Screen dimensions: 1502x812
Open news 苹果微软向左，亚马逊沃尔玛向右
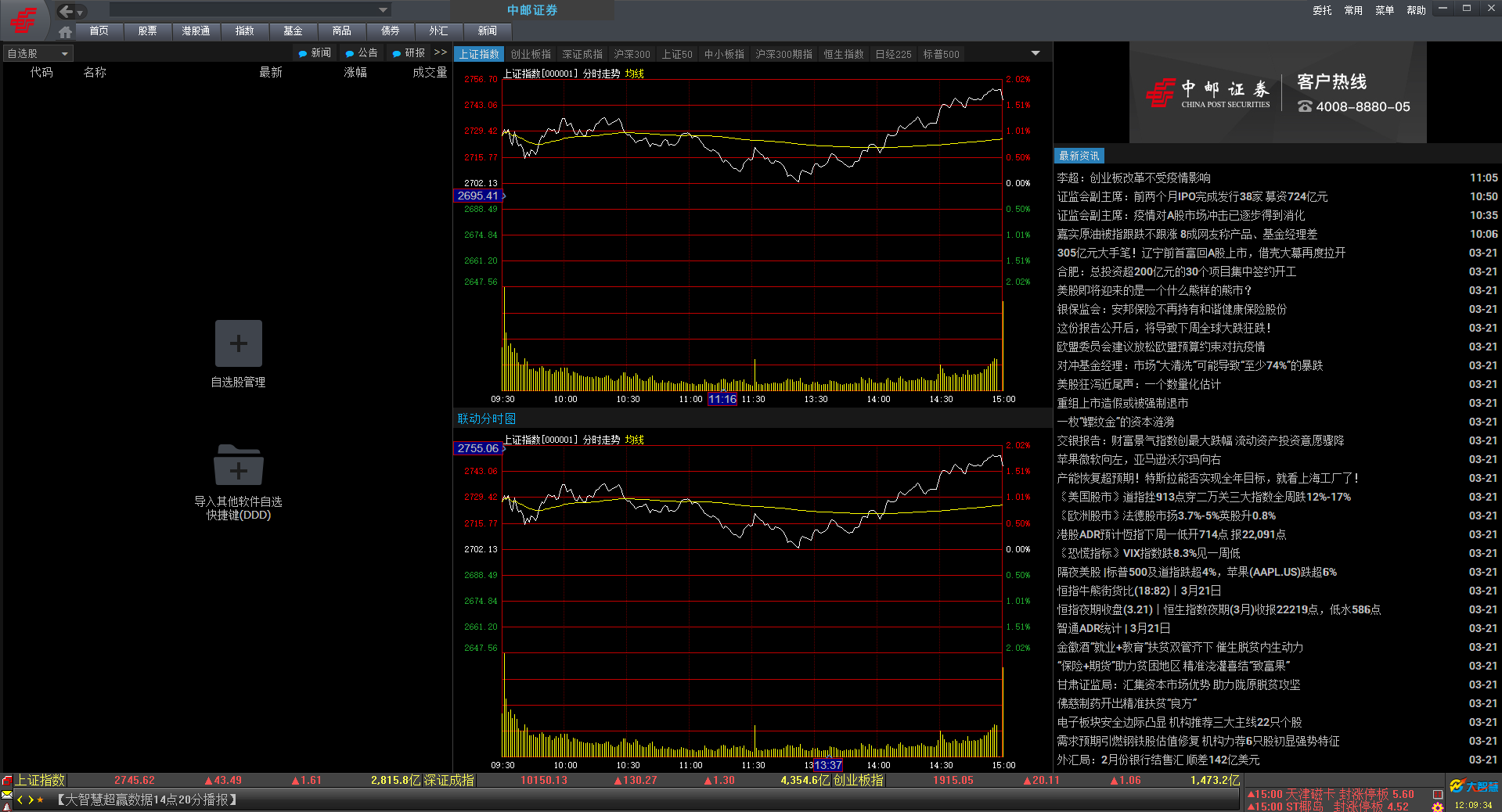pos(1139,459)
